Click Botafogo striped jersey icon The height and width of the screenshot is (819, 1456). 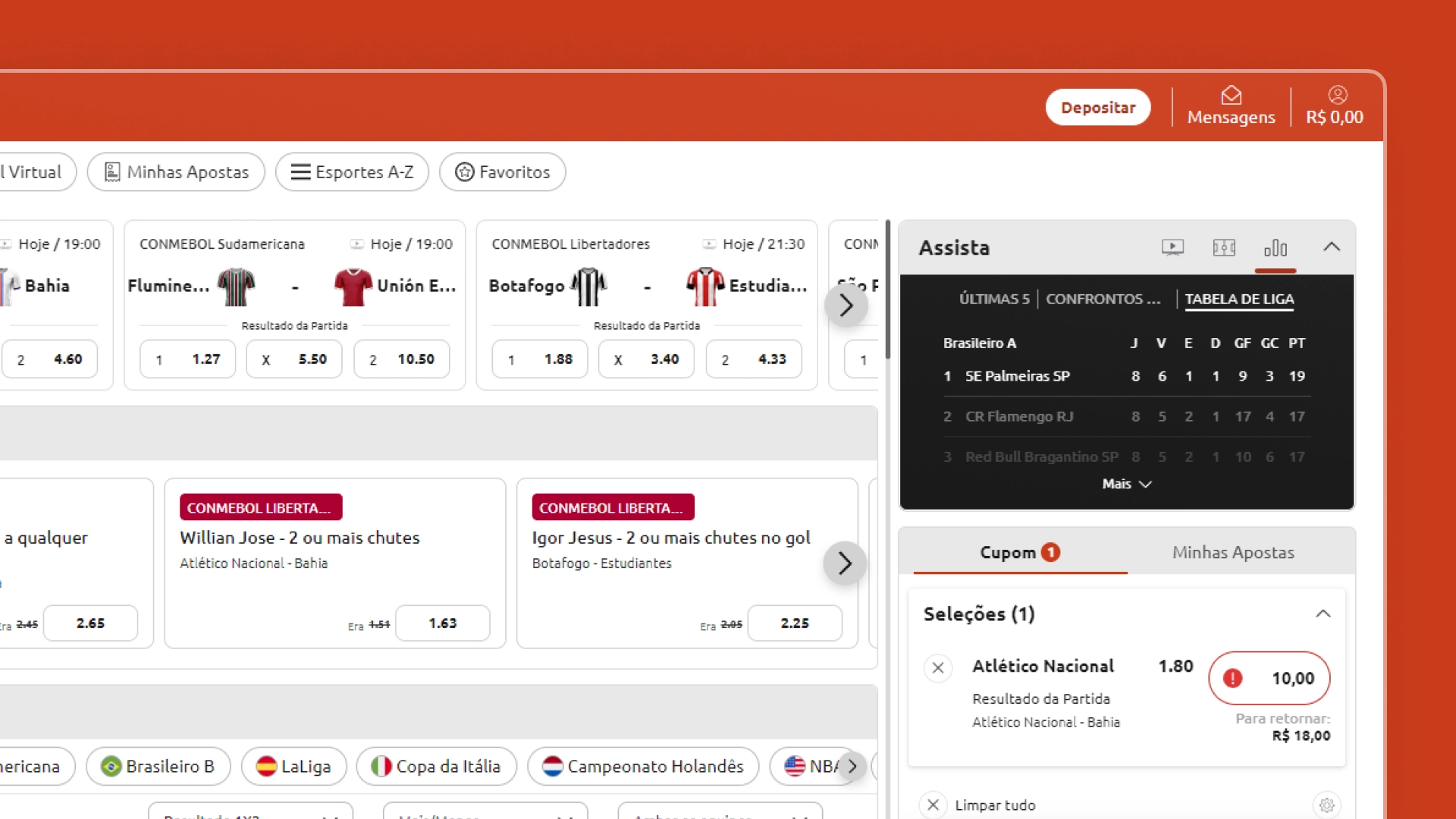[588, 287]
